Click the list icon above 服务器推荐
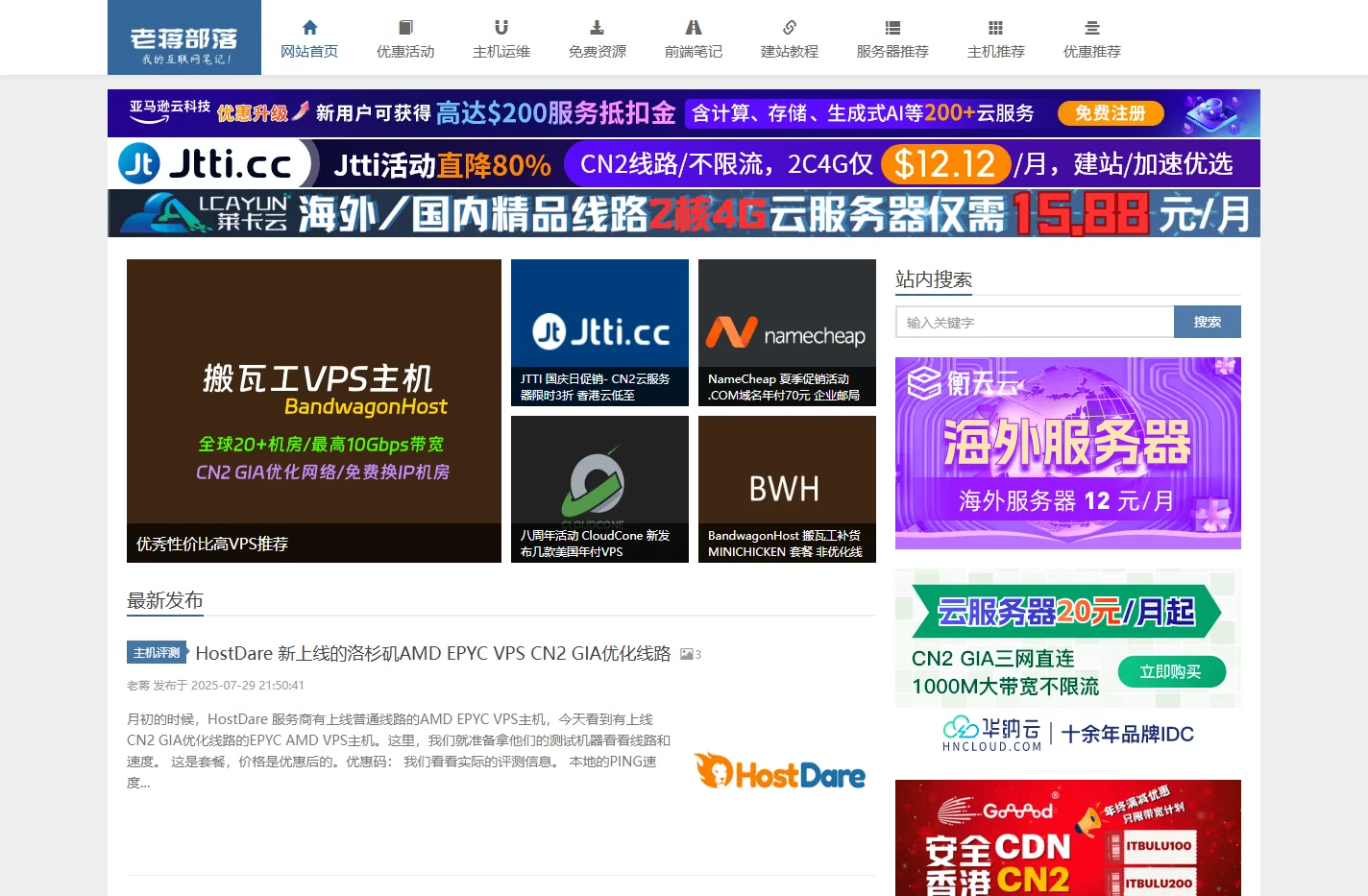The width and height of the screenshot is (1368, 896). pyautogui.click(x=892, y=28)
